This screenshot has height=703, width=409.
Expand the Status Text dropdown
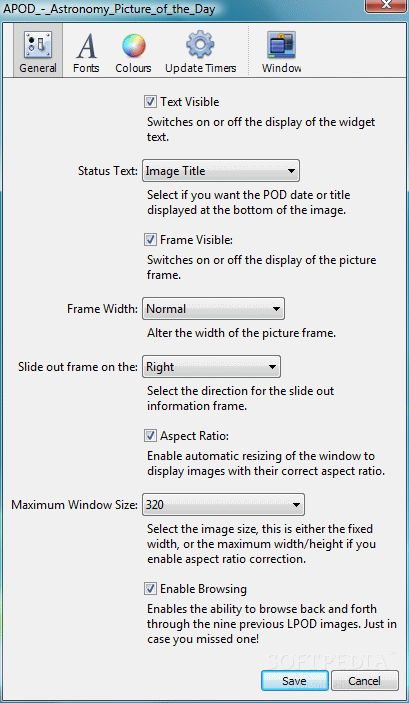221,171
